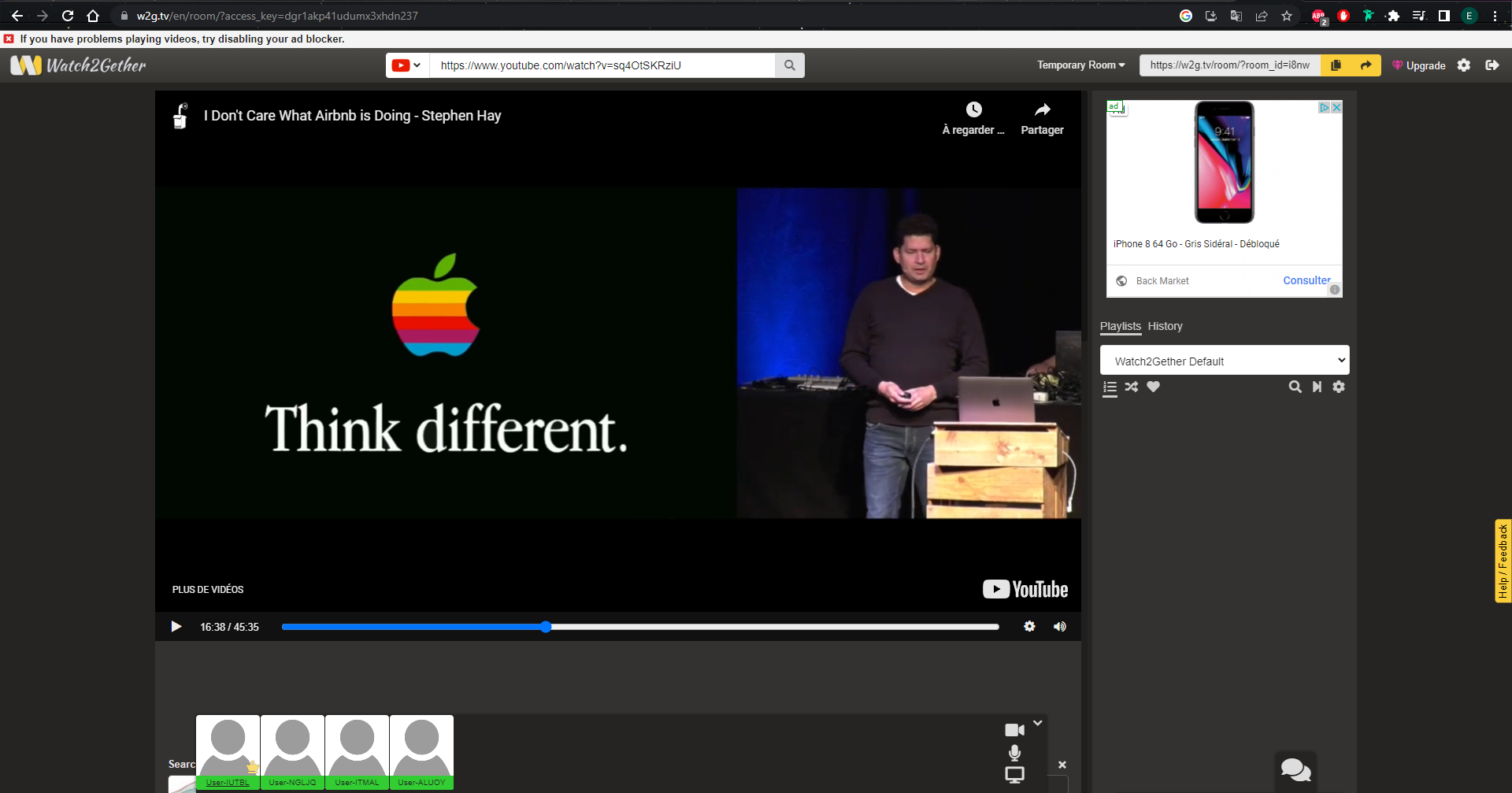The height and width of the screenshot is (793, 1512).
Task: Click the browser back arrow
Action: [x=17, y=16]
